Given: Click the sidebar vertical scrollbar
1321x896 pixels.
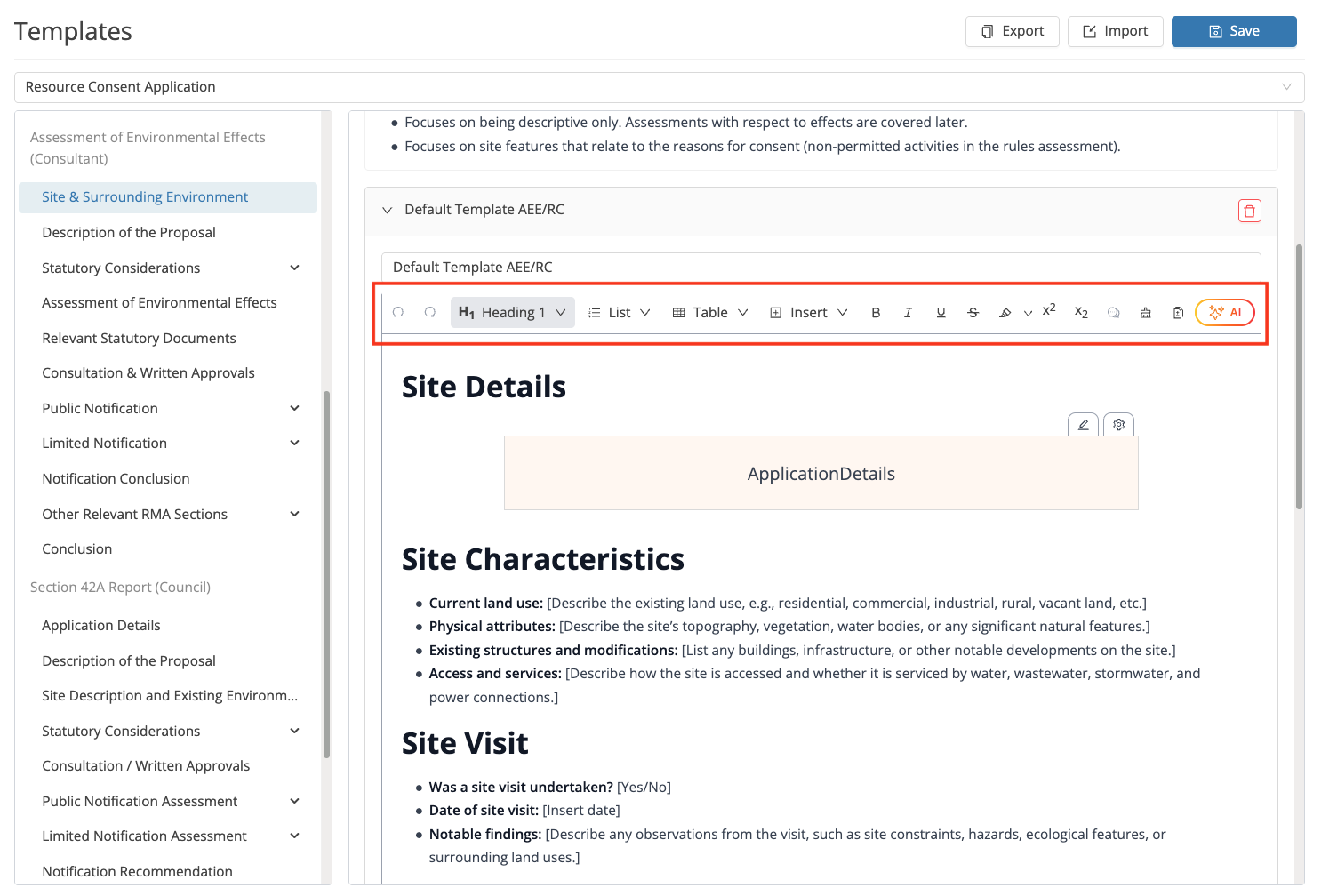Looking at the screenshot, I should click(x=326, y=574).
